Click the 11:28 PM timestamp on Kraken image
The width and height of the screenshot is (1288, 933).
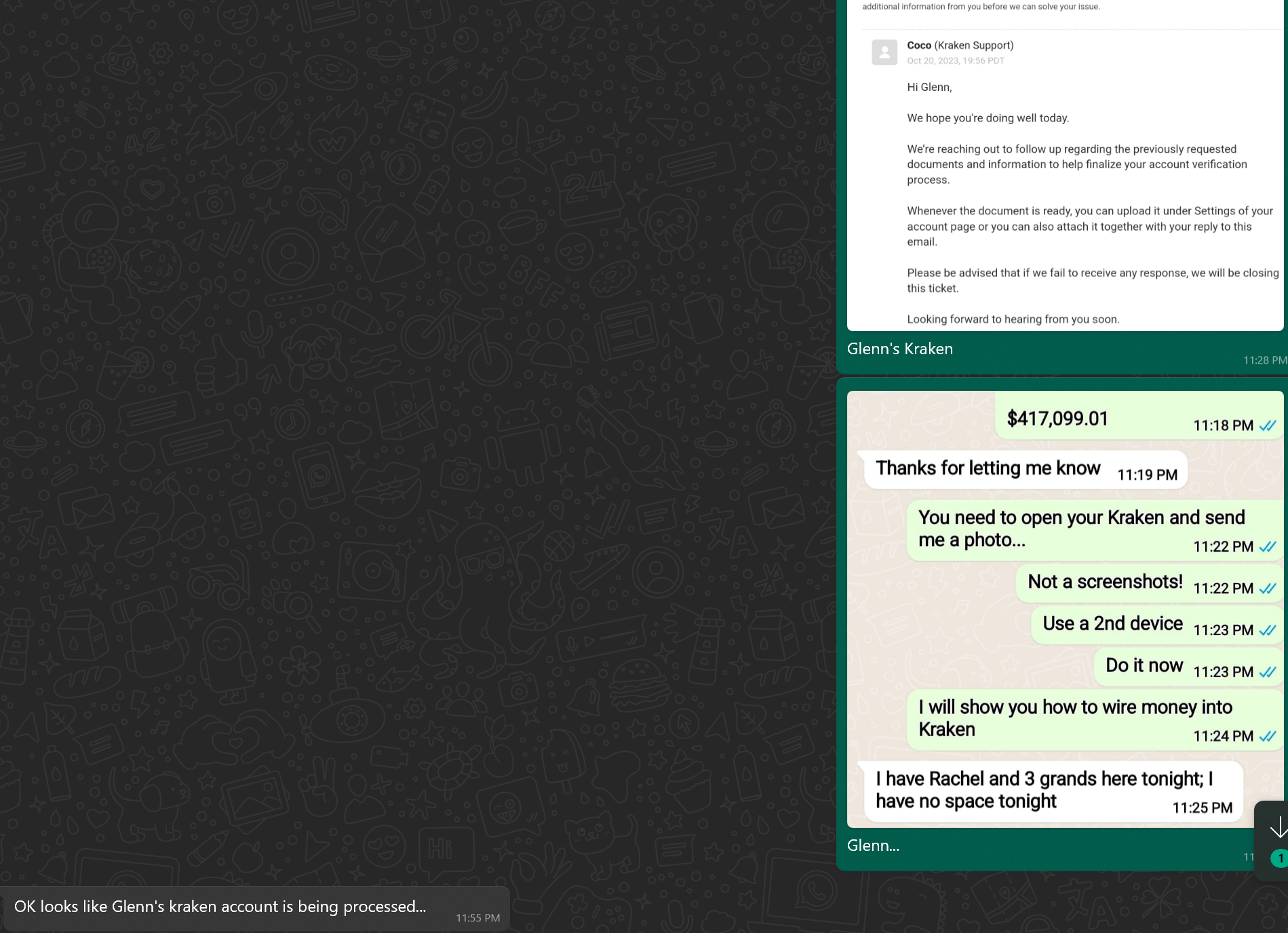(1264, 360)
